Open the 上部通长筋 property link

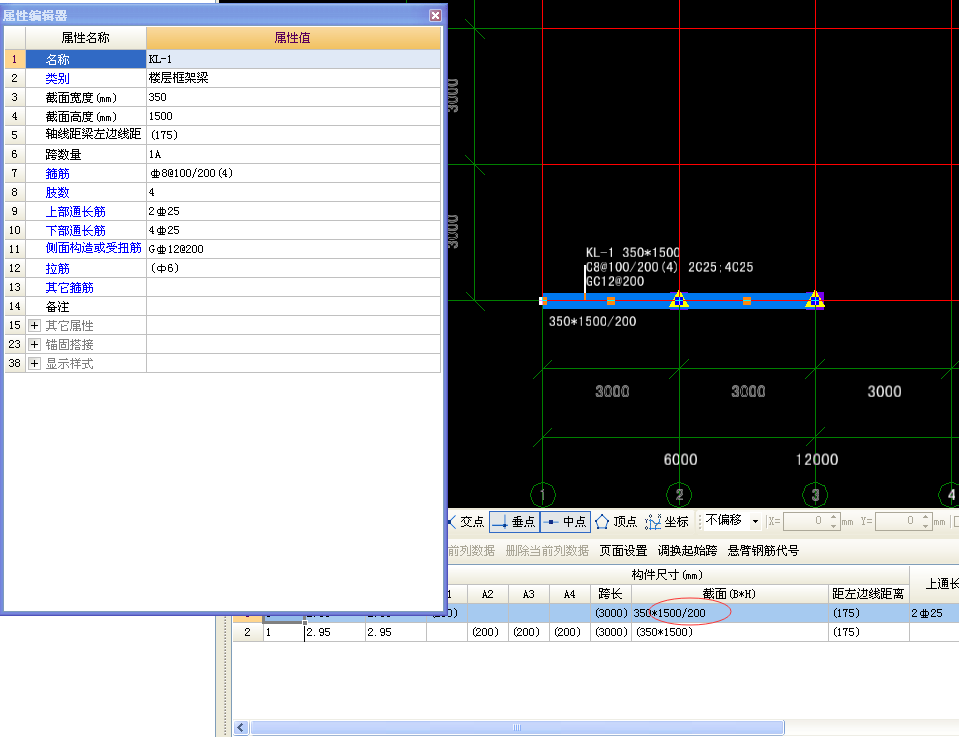pos(75,212)
